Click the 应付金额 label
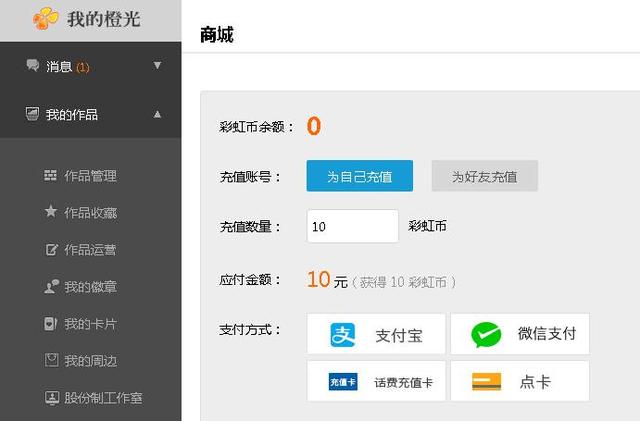The image size is (640, 421). (250, 280)
